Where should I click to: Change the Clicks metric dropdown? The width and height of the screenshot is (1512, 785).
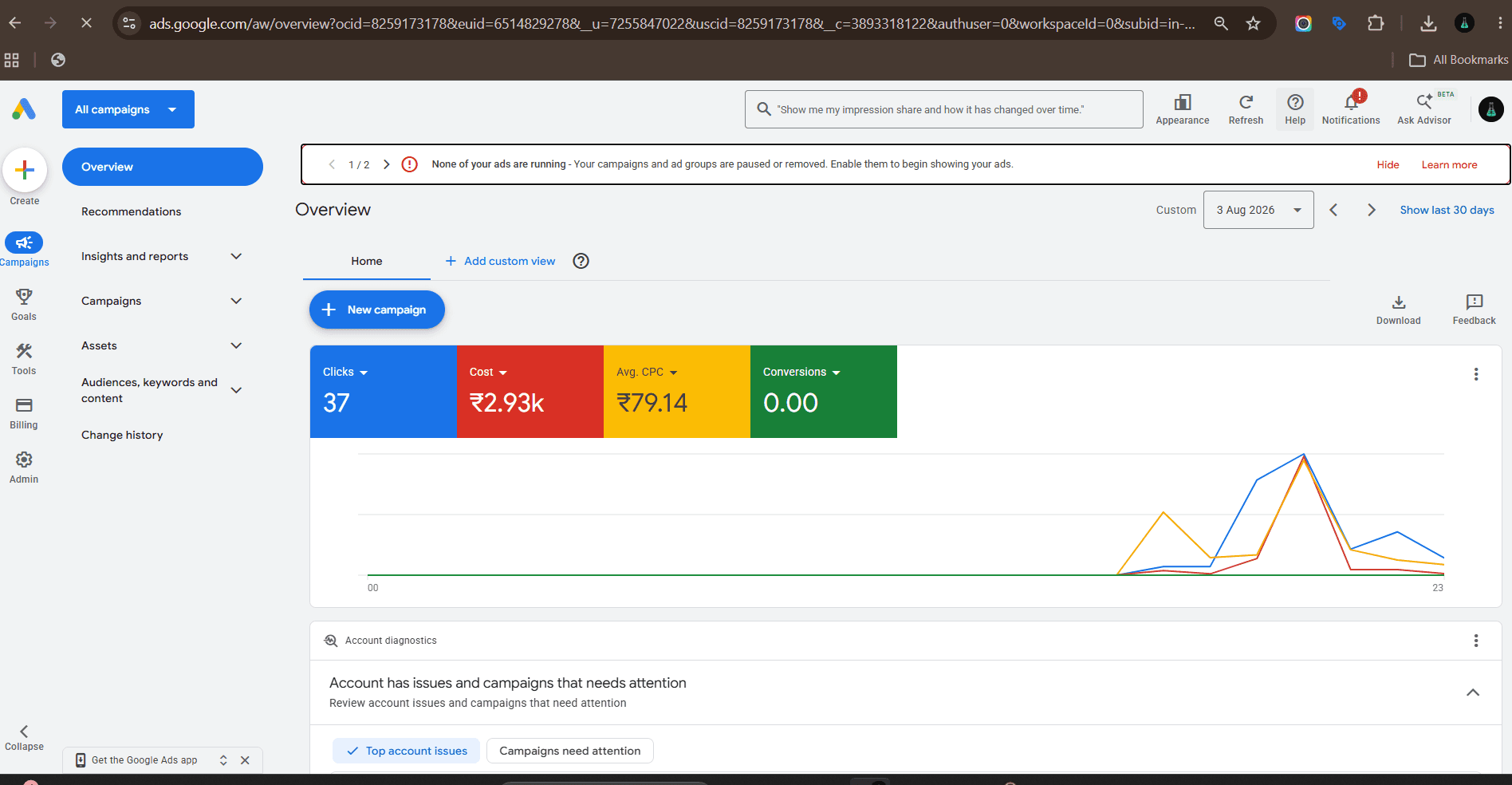coord(345,372)
